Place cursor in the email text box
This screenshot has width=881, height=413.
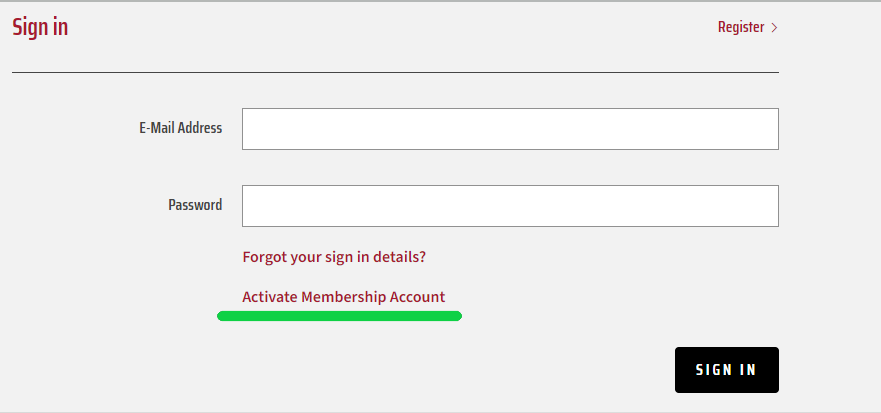point(510,129)
